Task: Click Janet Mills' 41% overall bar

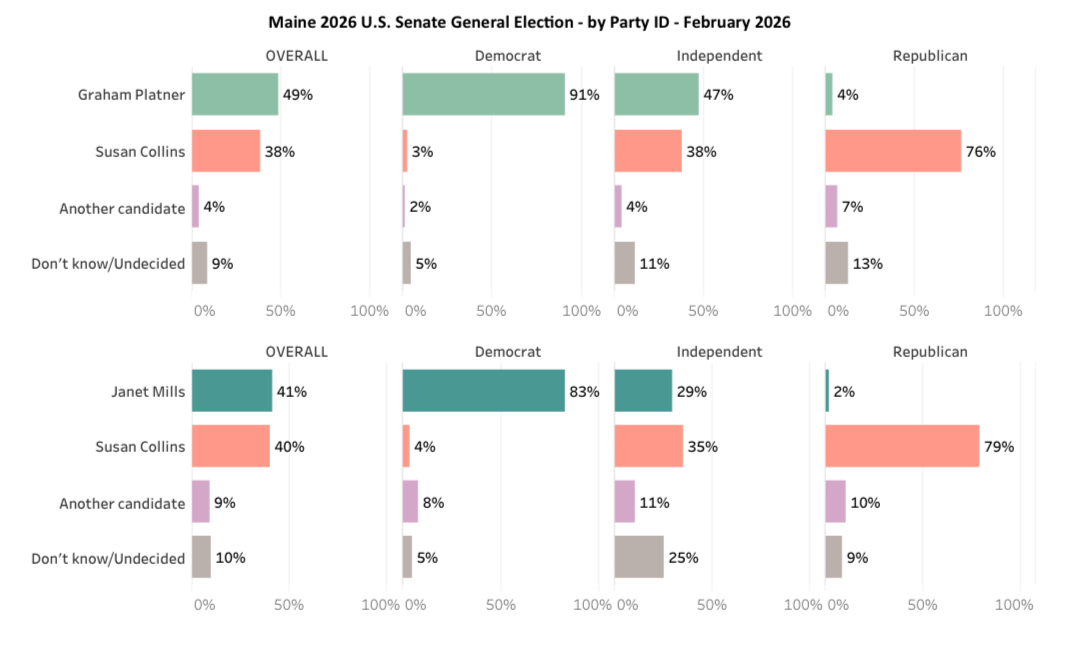Action: 231,391
